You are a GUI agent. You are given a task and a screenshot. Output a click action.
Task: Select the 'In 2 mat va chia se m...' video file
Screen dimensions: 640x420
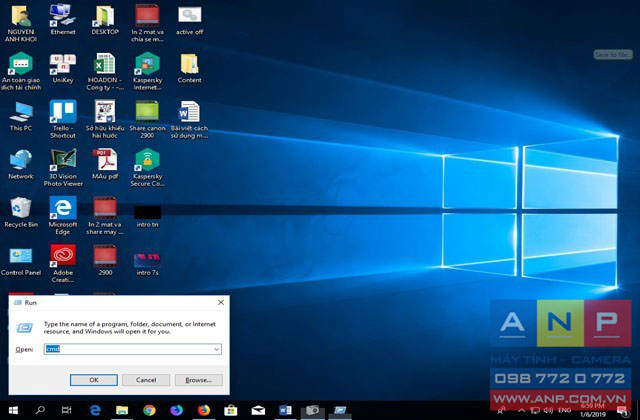[x=147, y=24]
